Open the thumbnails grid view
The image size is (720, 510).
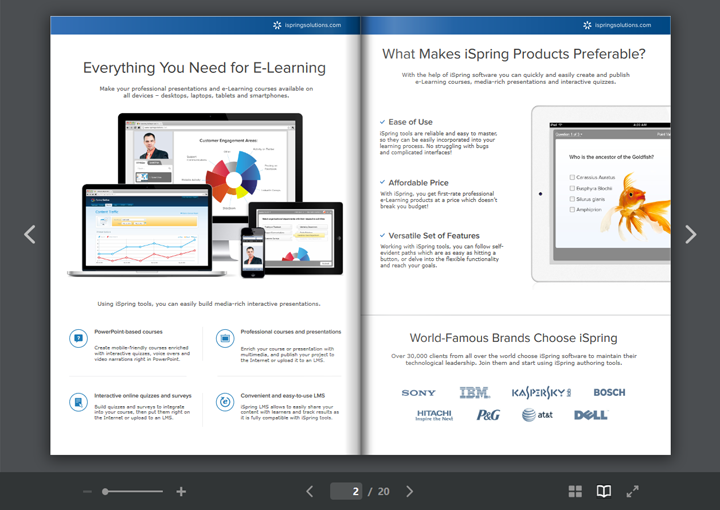pos(575,492)
